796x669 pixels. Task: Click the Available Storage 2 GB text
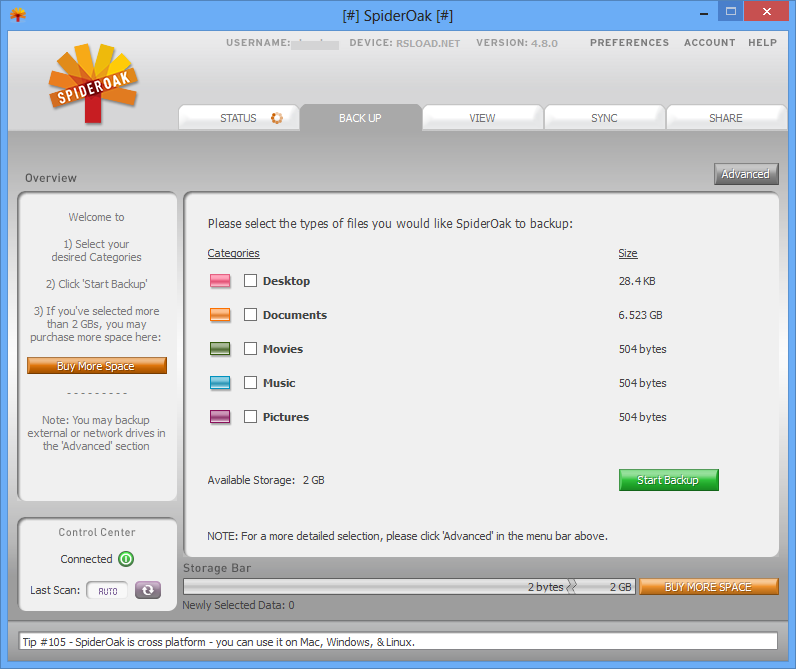(266, 480)
